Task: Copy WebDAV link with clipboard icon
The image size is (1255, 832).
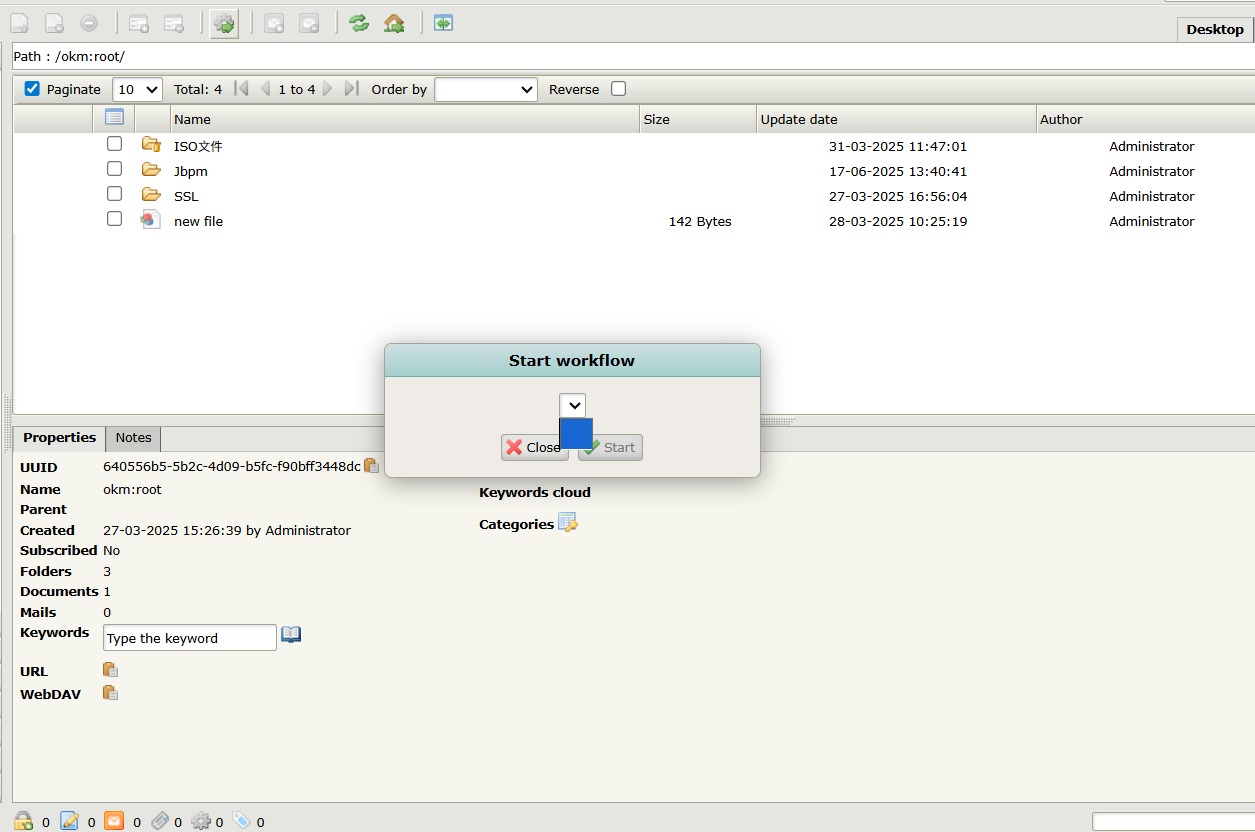Action: [111, 693]
